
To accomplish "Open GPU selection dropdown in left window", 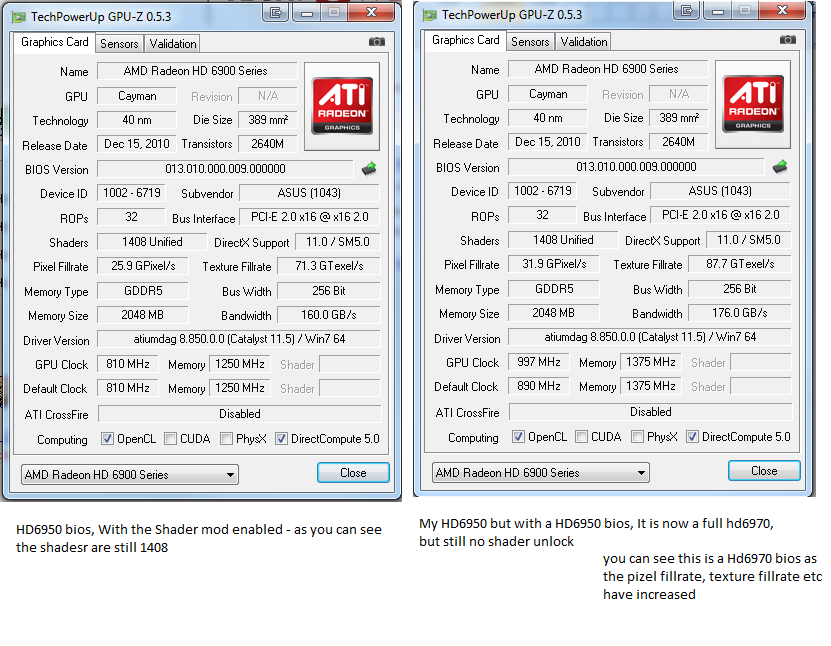I will pyautogui.click(x=130, y=474).
